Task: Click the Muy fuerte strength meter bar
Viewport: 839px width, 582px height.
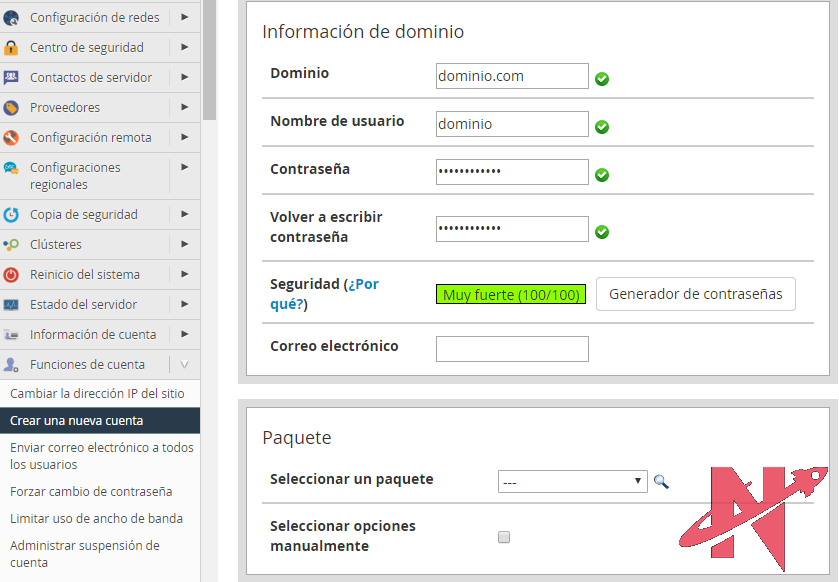Action: tap(511, 295)
